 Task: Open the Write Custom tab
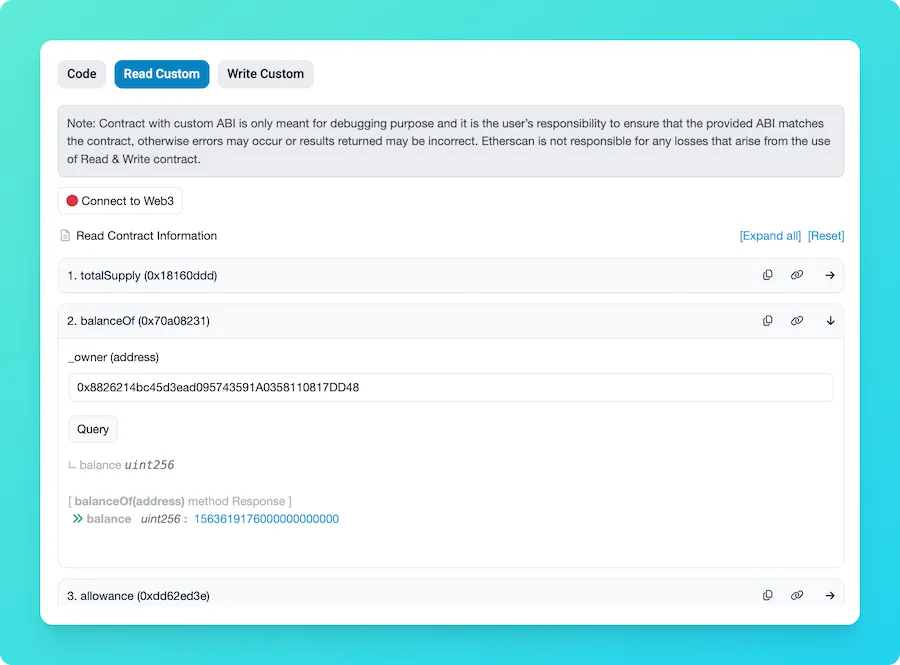coord(265,74)
